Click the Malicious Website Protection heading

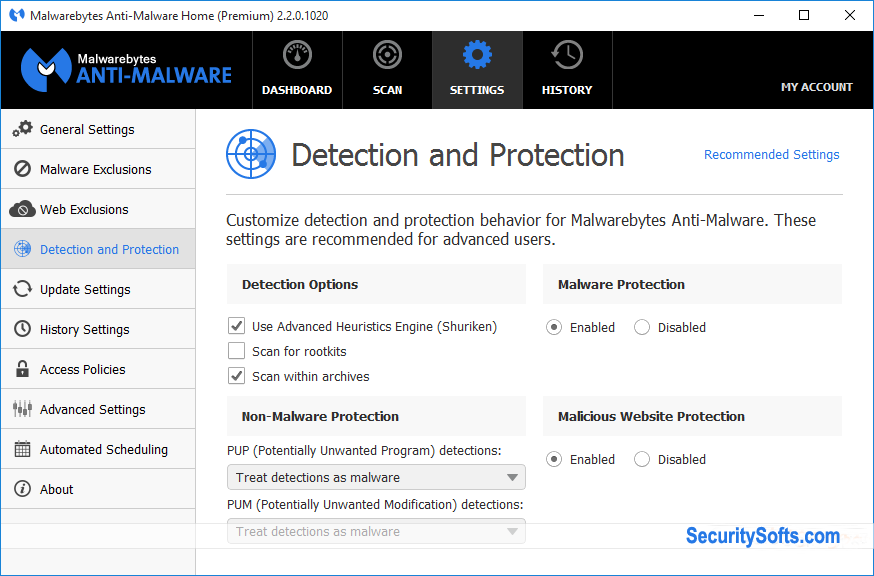(x=651, y=417)
